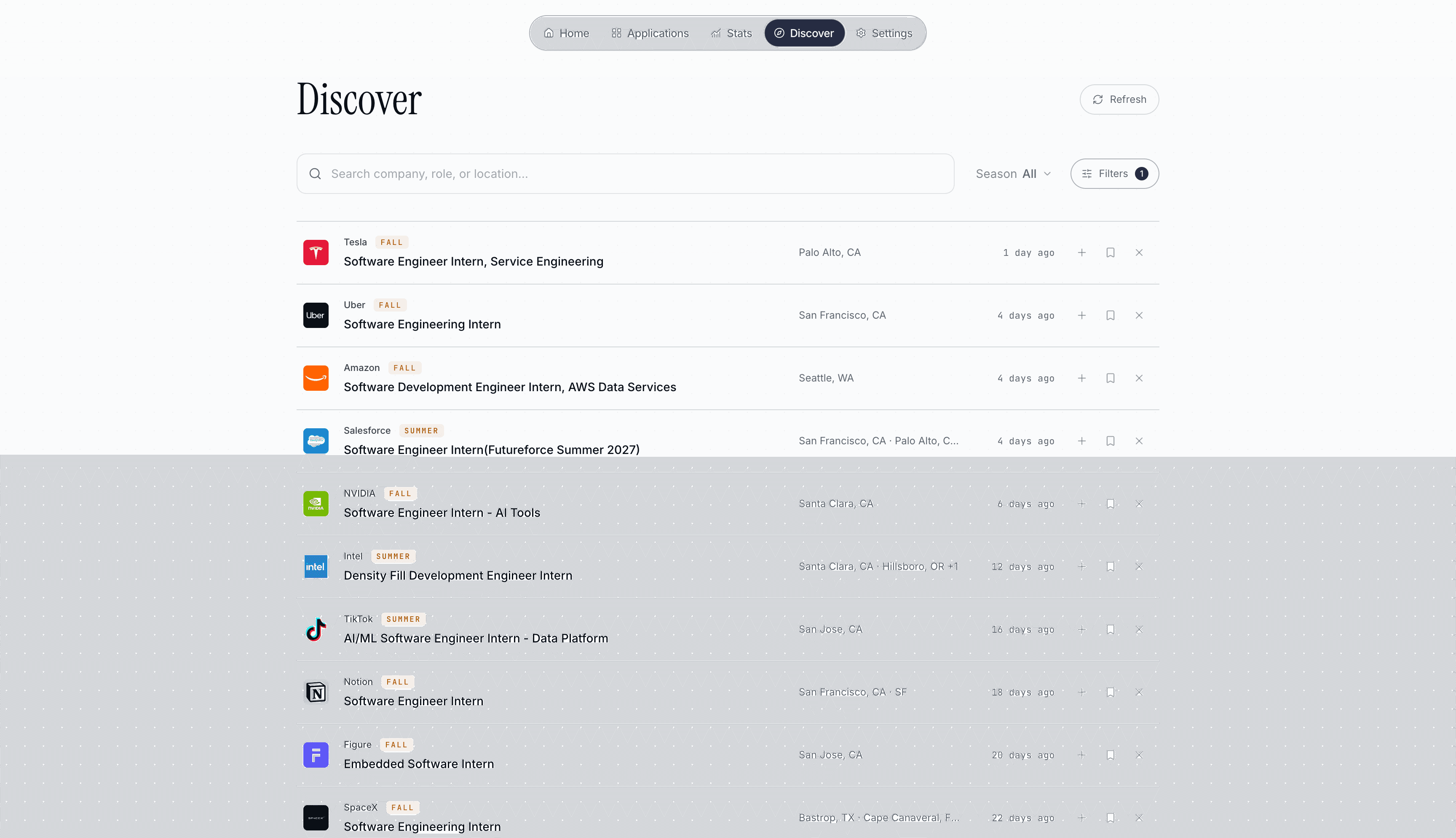Add the Notion listing with plus icon

[1081, 692]
